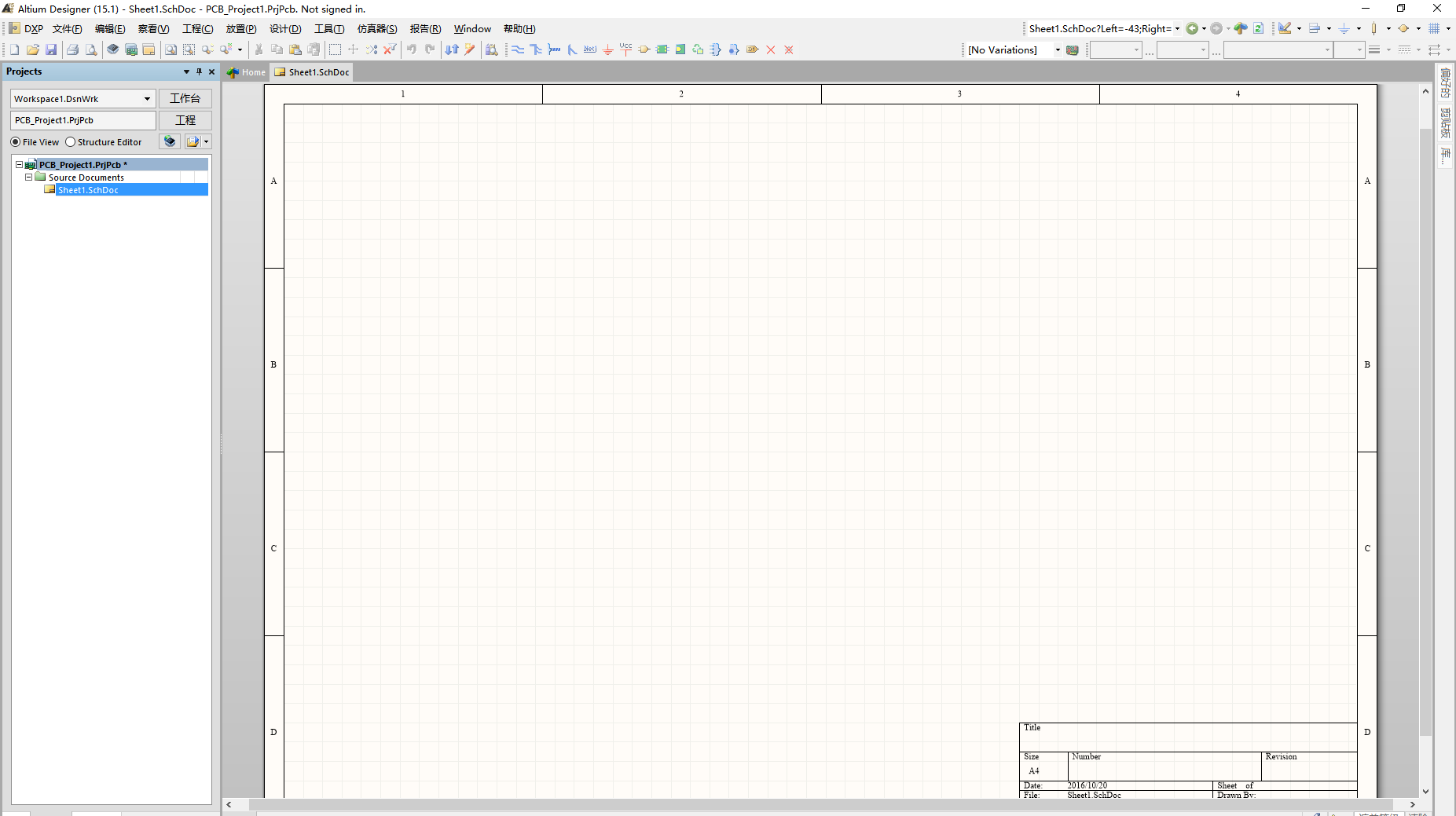This screenshot has width=1456, height=816.
Task: Click the horizontal scrollbar of the schematic
Action: click(820, 804)
